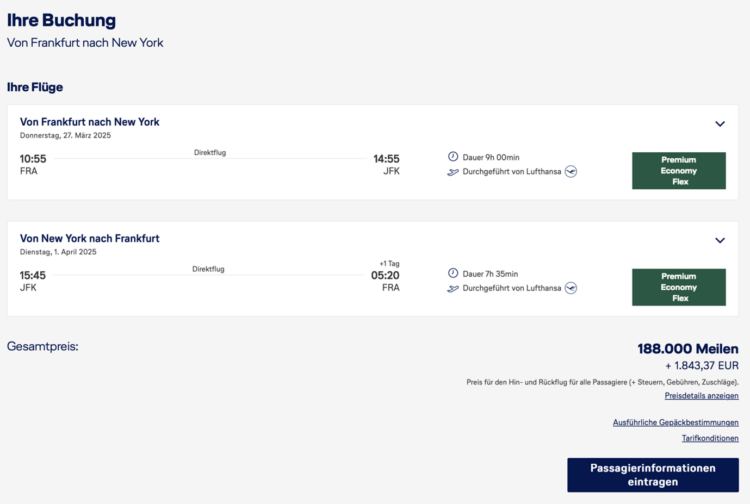This screenshot has width=750, height=504.
Task: Click Passagierinformationen eintragen button
Action: 653,475
